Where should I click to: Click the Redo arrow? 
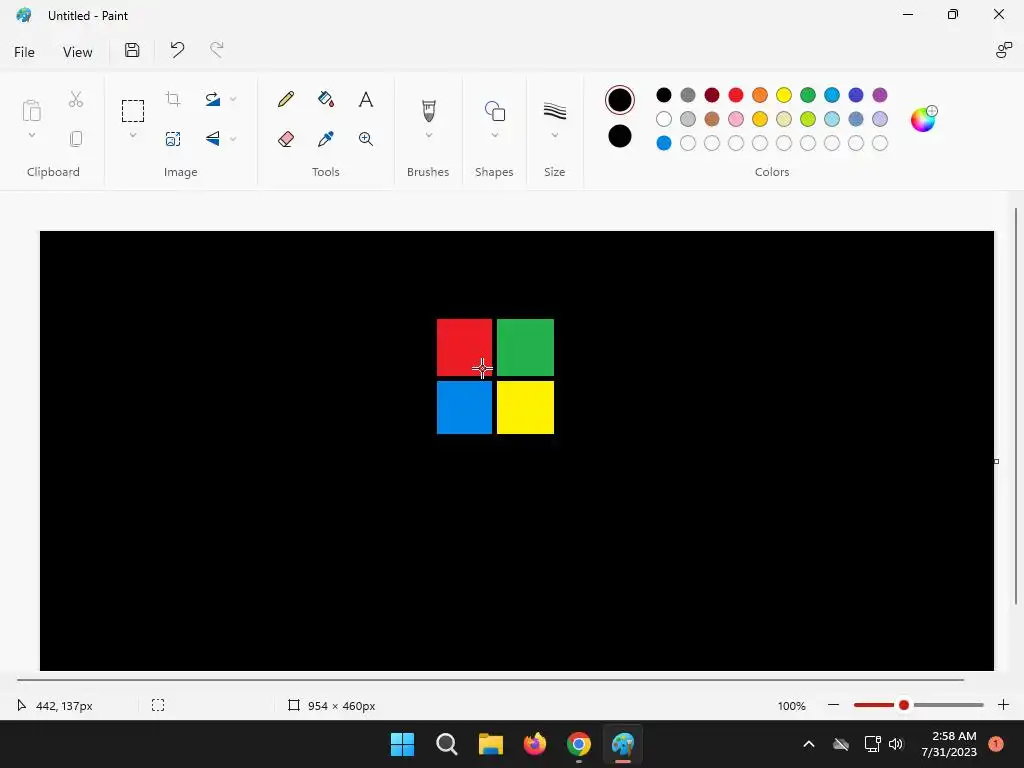[216, 50]
